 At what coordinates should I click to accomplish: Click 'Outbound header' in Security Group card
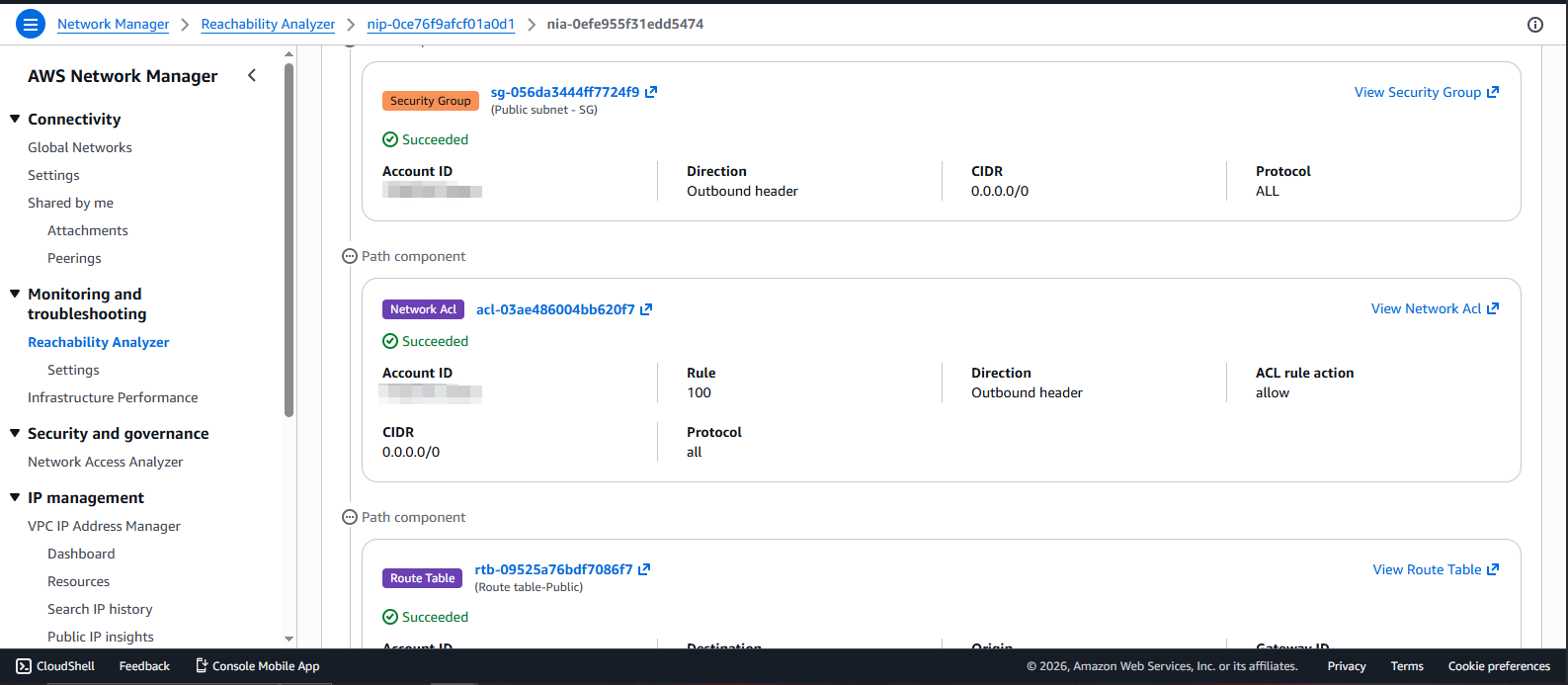(x=742, y=191)
